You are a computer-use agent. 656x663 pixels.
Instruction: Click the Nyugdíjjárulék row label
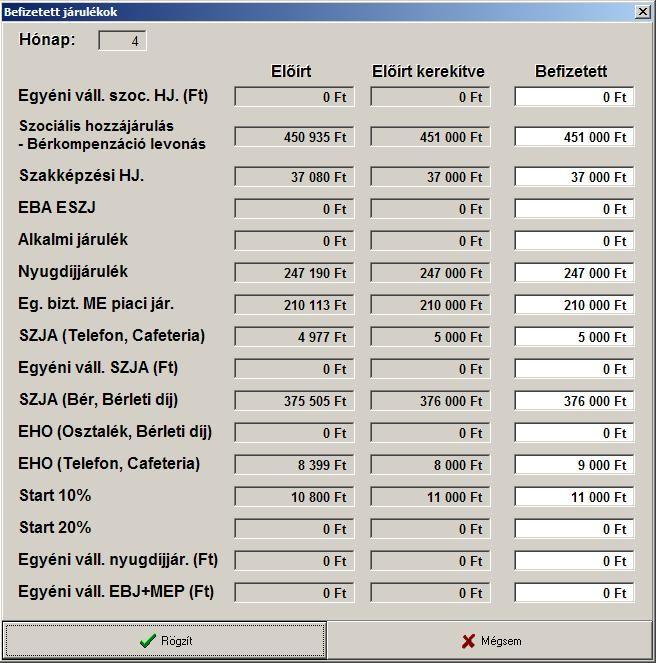pos(73,271)
